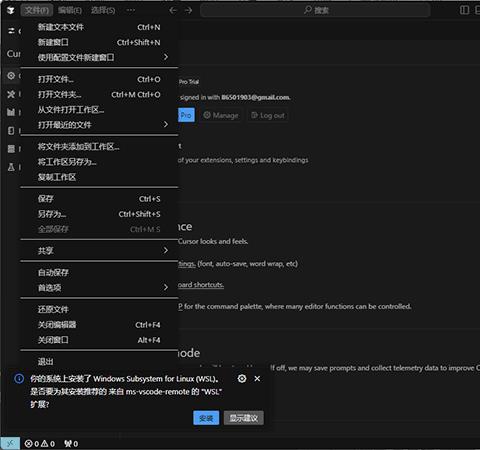Click the Manage account button
The image size is (480, 450).
point(221,115)
